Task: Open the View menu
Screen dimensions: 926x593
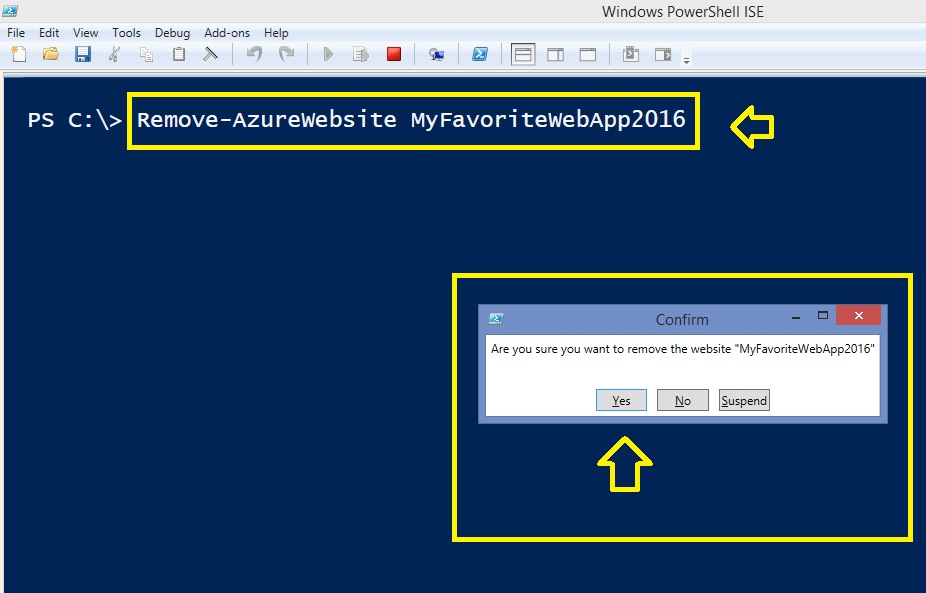Action: [86, 33]
